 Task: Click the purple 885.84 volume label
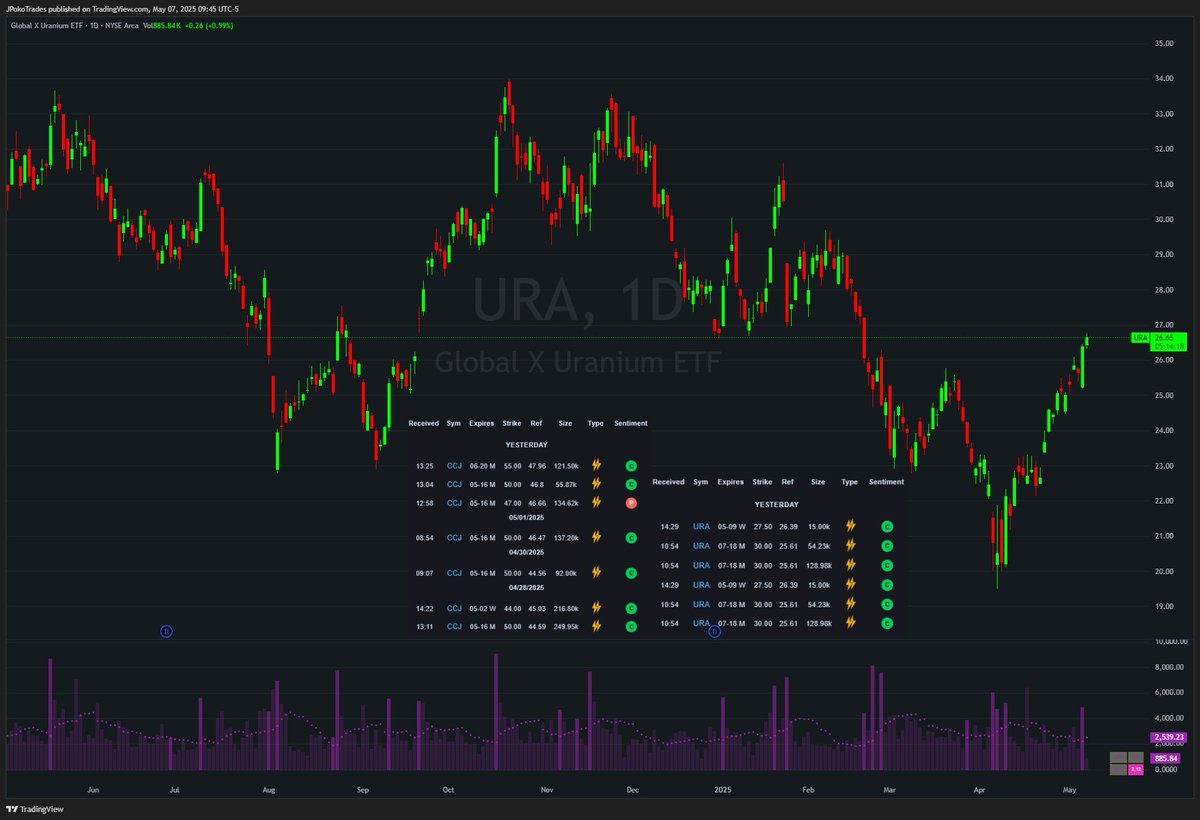pyautogui.click(x=1168, y=759)
